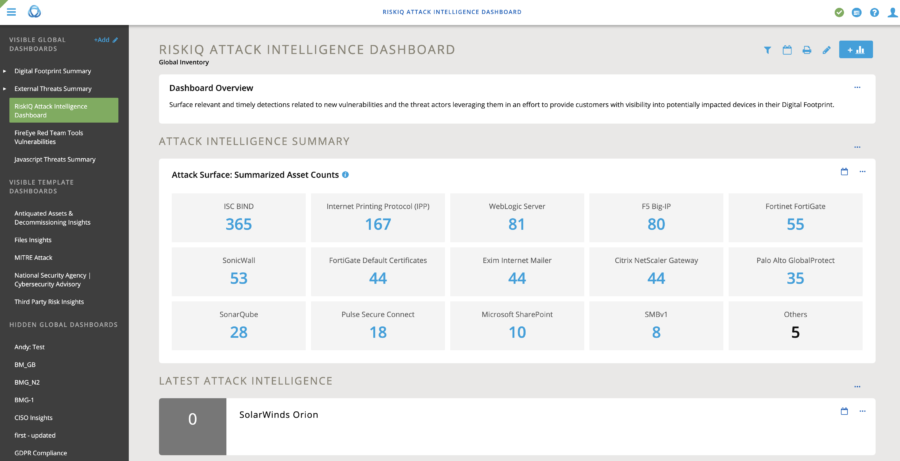Screen dimensions: 900x461
Task: Click the green status checkmark icon
Action: [839, 12]
